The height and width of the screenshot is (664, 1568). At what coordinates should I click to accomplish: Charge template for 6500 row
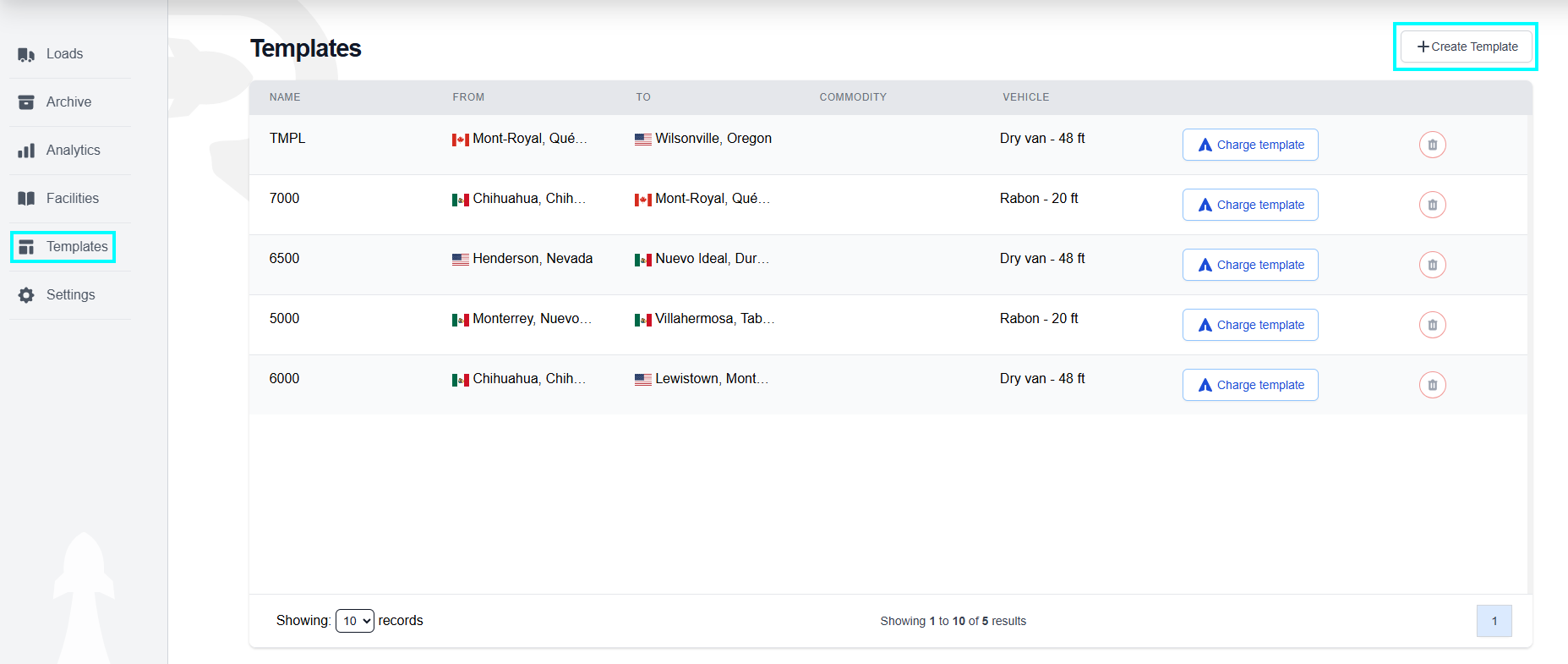pyautogui.click(x=1250, y=265)
